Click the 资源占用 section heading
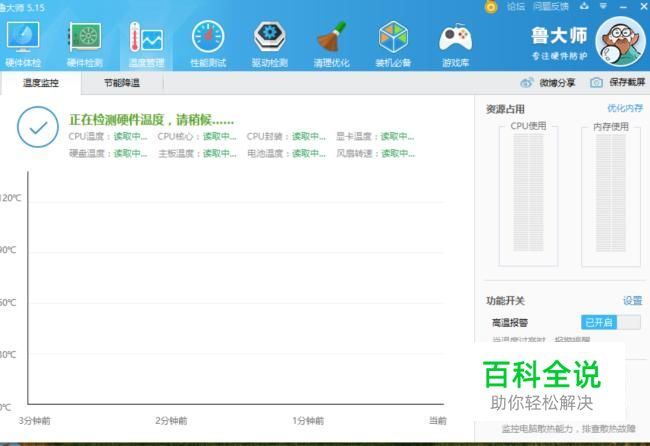 [505, 109]
